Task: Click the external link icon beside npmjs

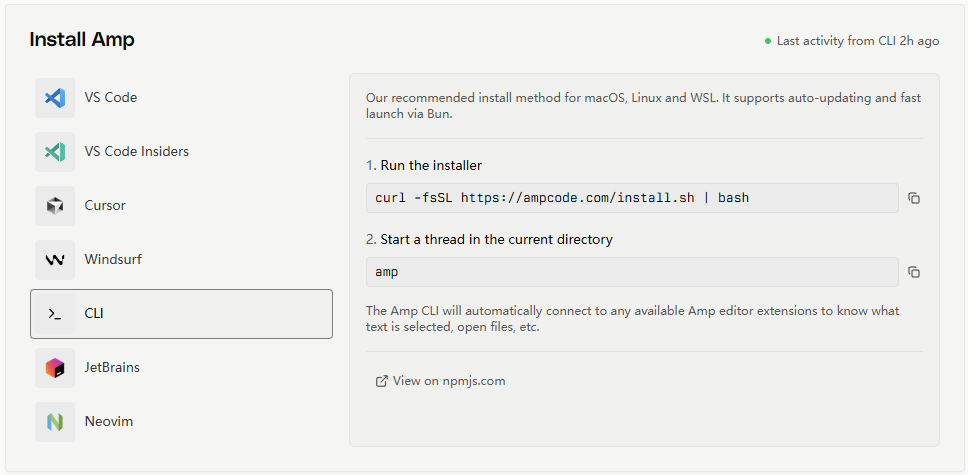Action: (x=381, y=381)
